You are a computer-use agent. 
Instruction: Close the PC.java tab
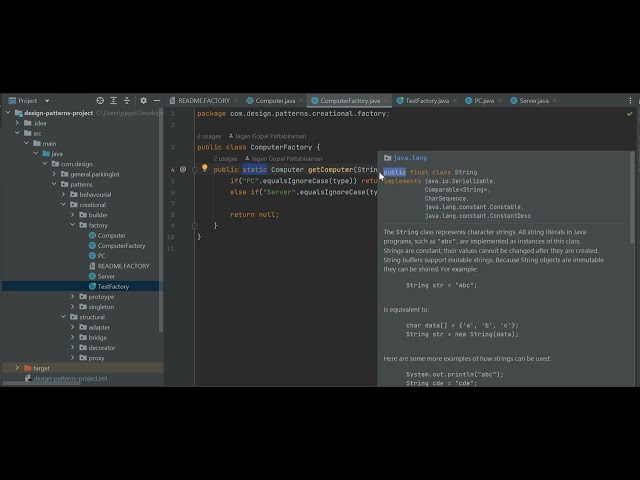point(500,100)
